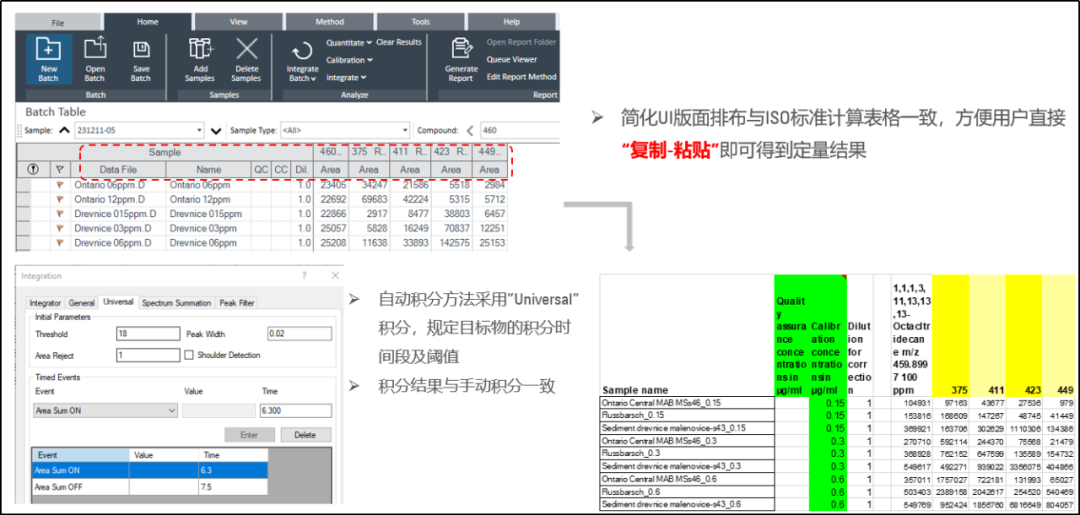Open the Quantitate dropdown

[349, 43]
